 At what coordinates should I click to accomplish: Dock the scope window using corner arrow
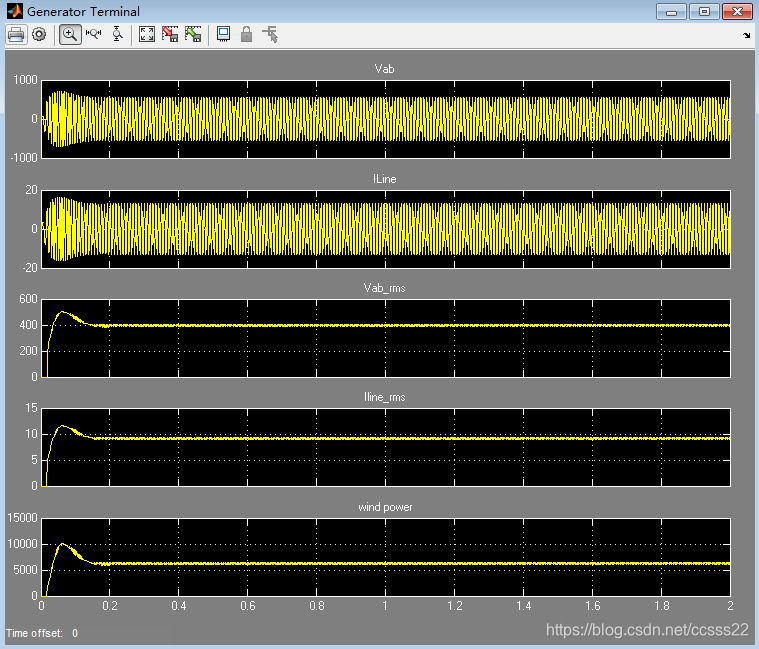pyautogui.click(x=746, y=35)
